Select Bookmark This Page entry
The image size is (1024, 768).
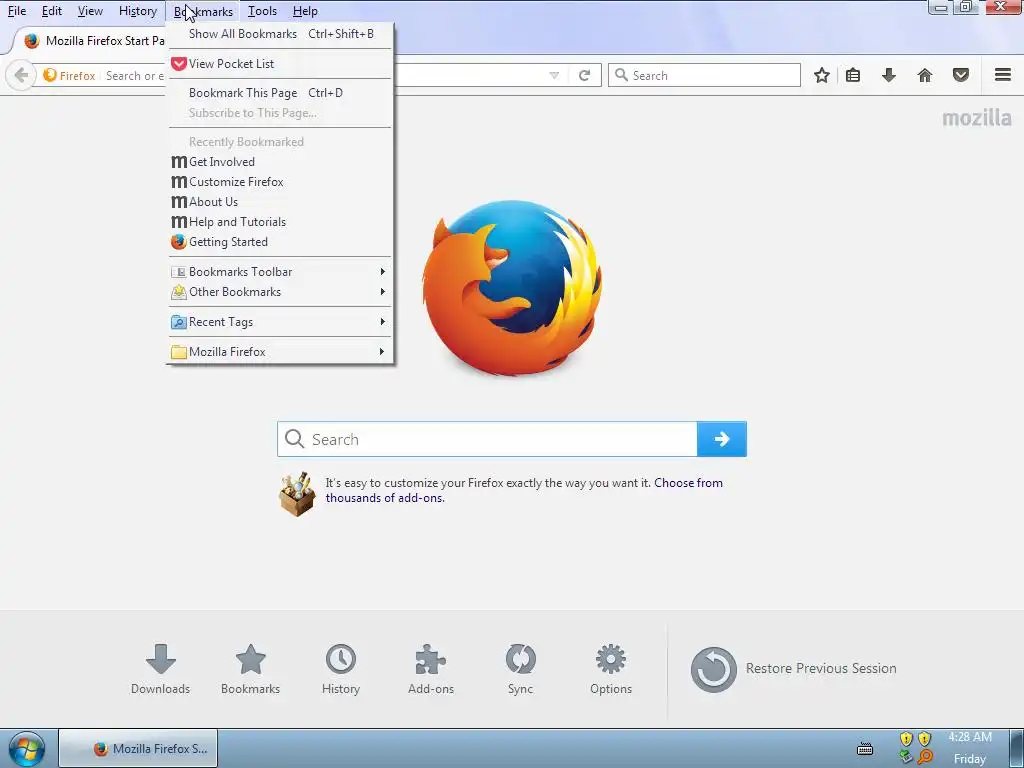(x=281, y=93)
